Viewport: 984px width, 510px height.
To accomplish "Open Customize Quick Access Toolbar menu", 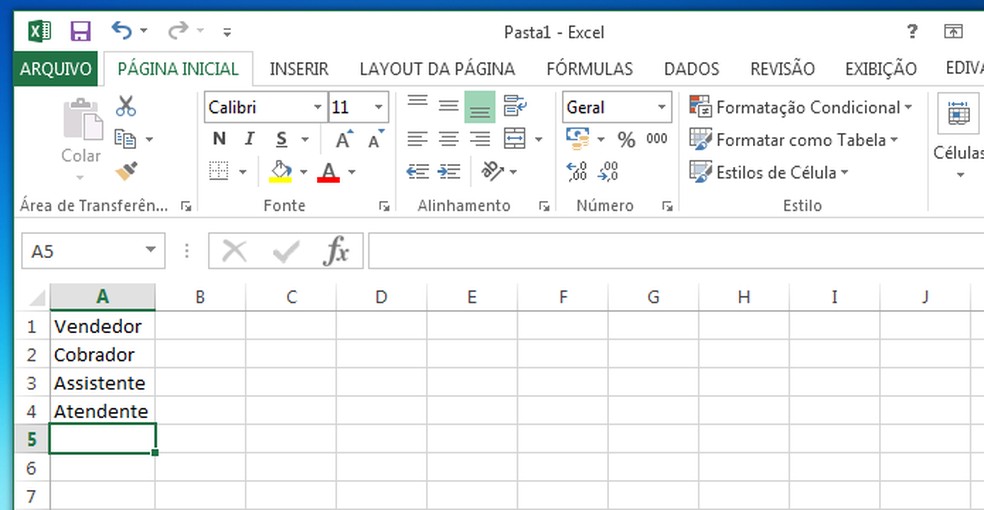I will coord(227,31).
